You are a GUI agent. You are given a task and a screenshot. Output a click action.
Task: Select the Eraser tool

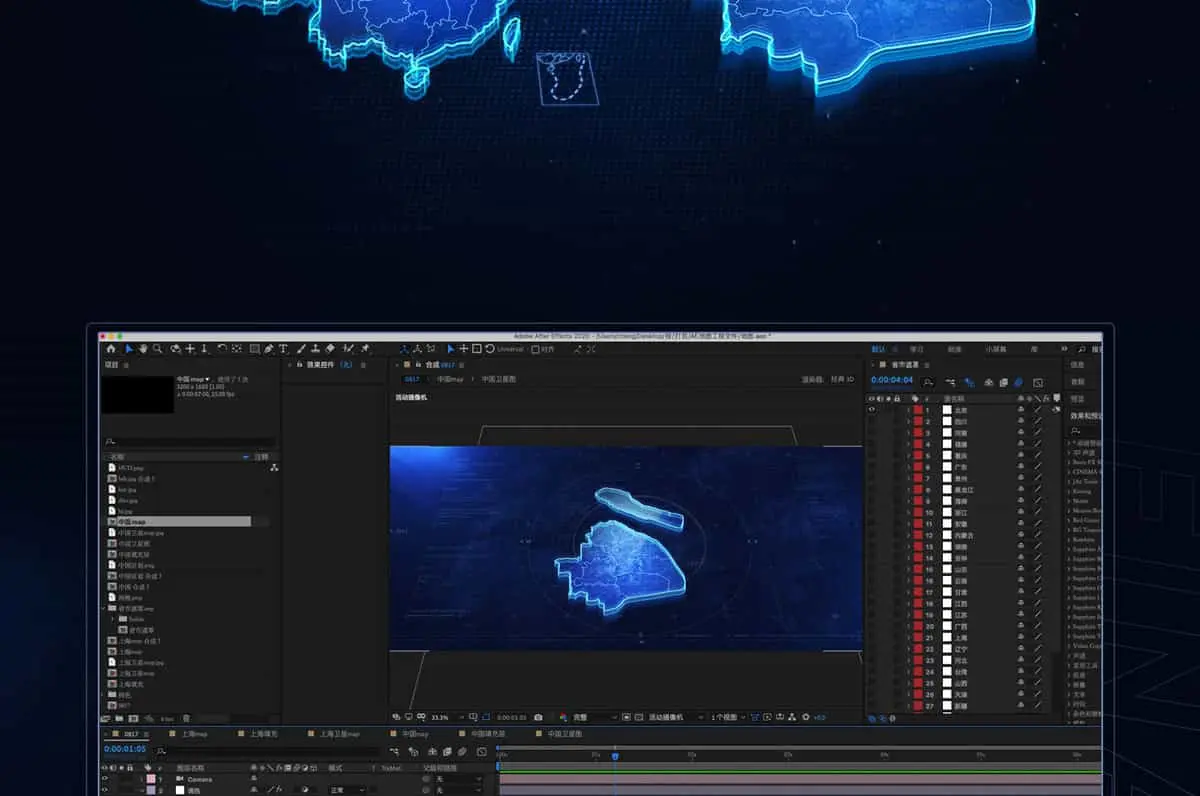[x=330, y=349]
